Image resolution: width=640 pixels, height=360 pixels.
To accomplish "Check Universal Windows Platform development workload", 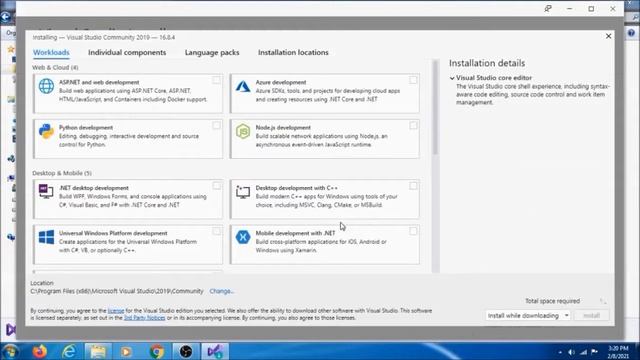I will pyautogui.click(x=216, y=231).
